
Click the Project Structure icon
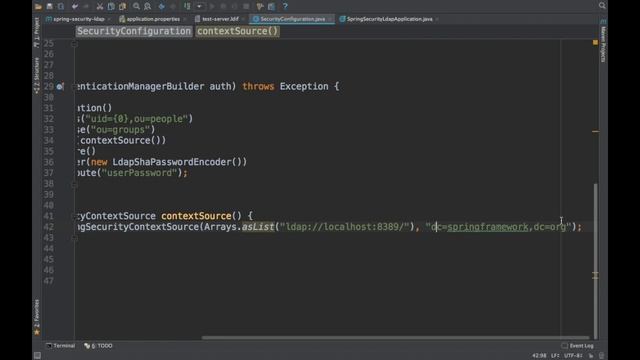(271, 6)
